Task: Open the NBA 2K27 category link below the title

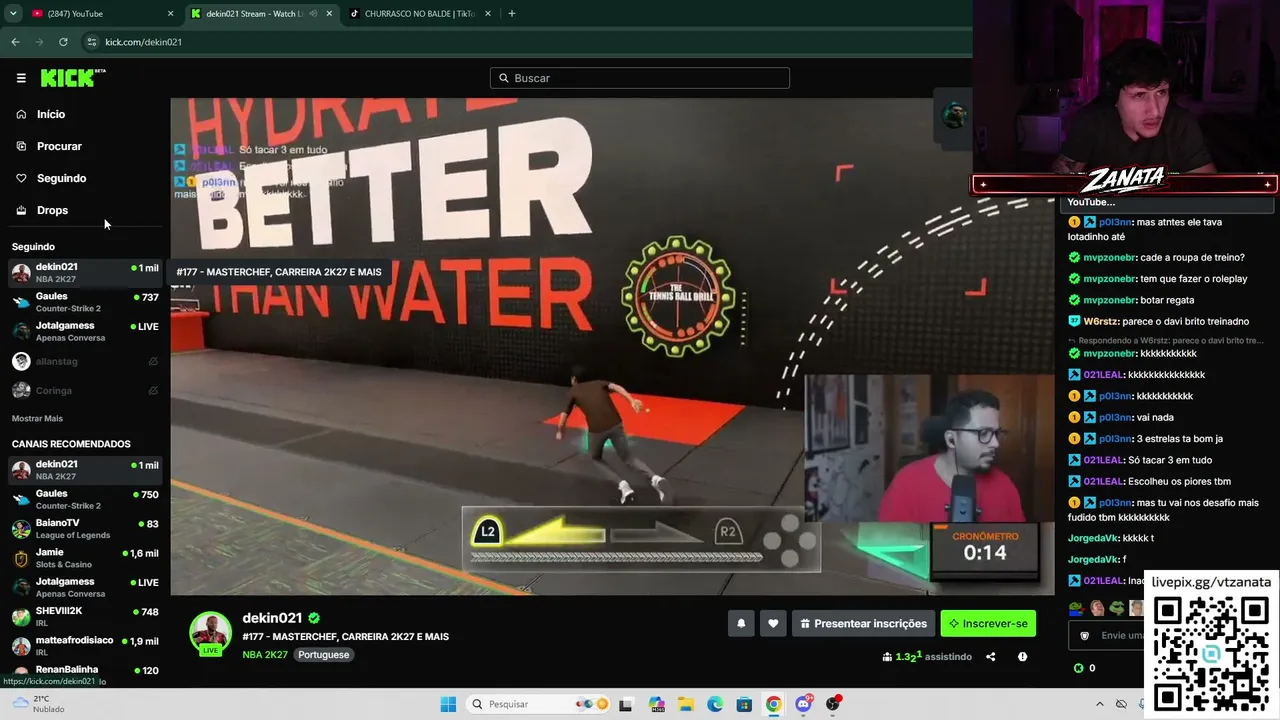Action: (265, 655)
